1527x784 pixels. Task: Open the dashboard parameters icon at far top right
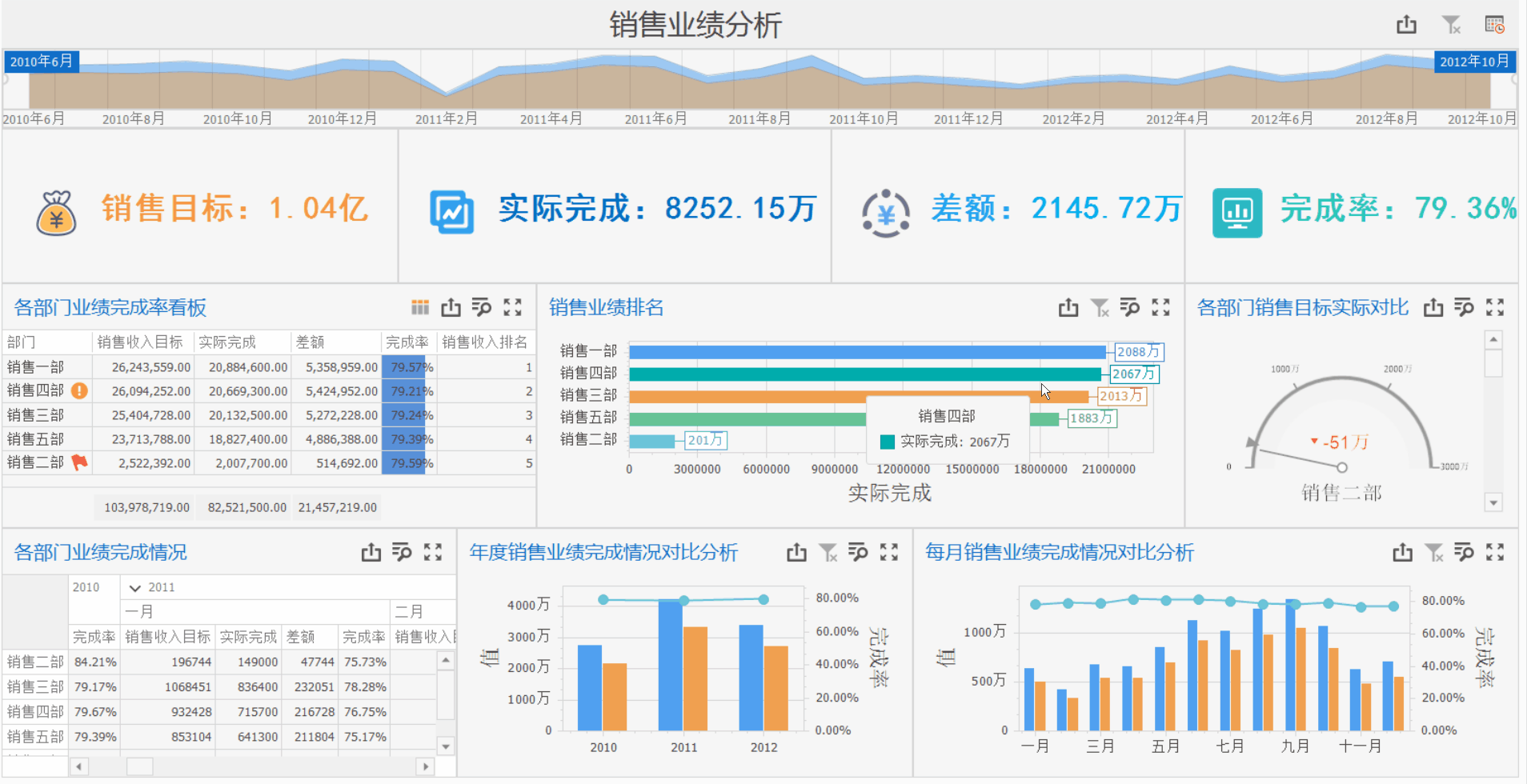click(1494, 25)
